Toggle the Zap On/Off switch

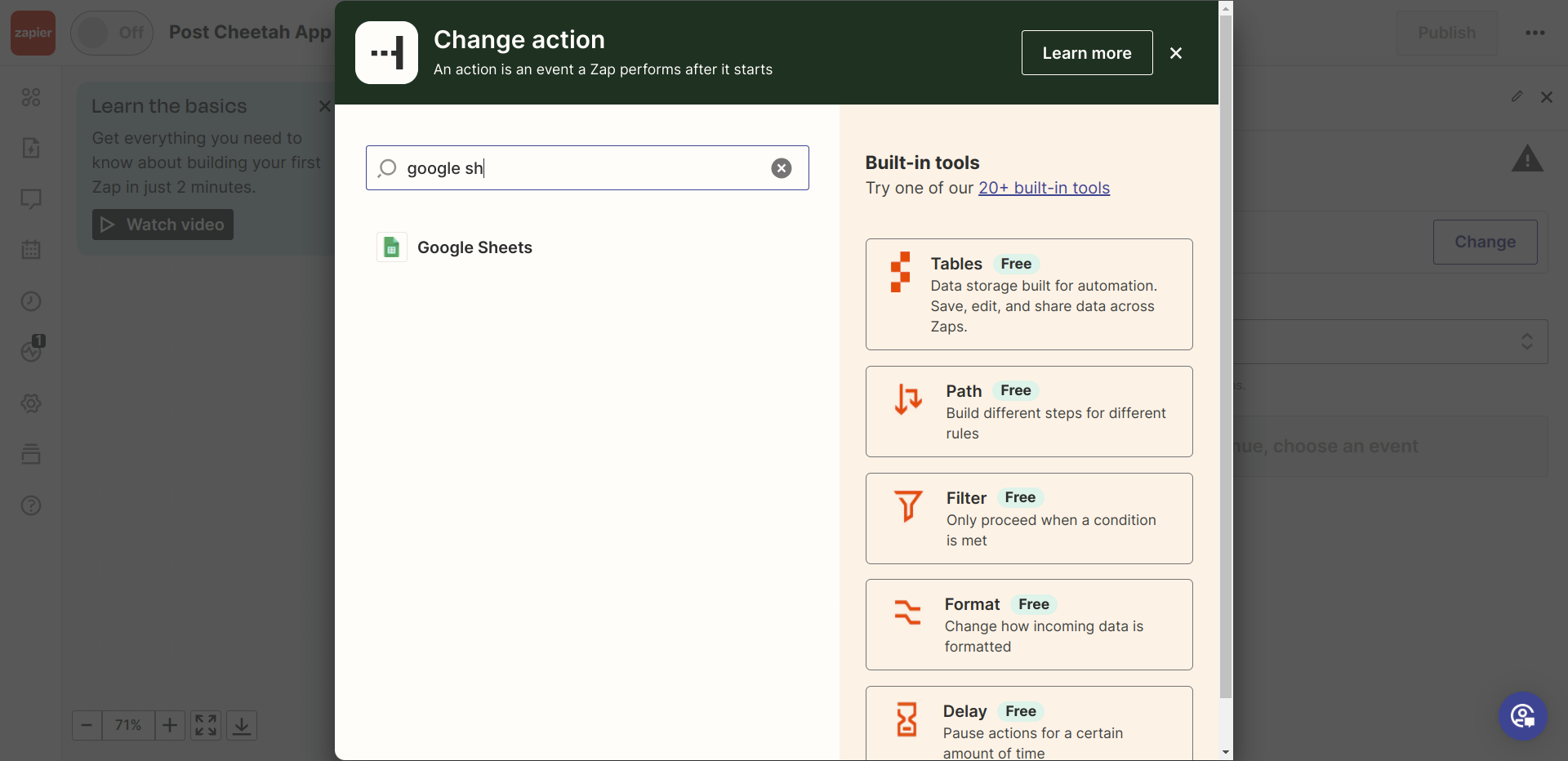point(112,33)
